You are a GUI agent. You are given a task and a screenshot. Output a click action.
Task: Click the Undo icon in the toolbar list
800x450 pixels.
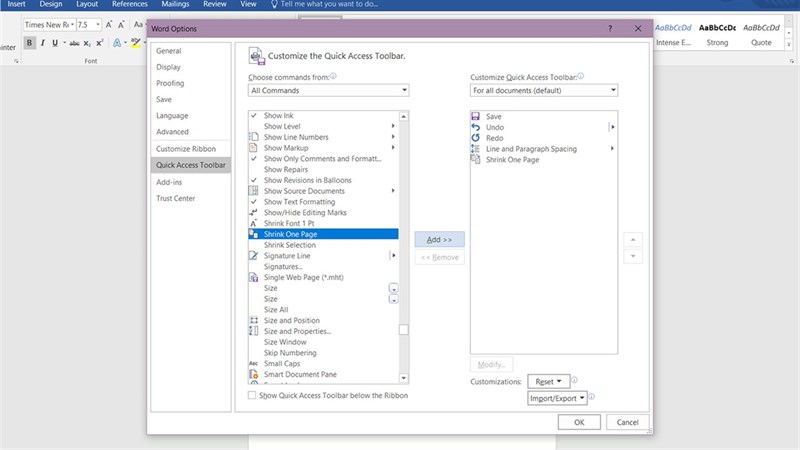click(476, 127)
